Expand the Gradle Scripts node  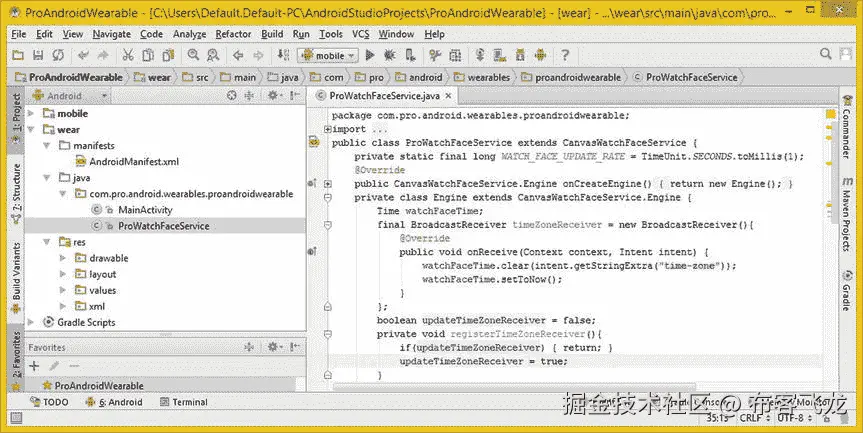[x=31, y=322]
